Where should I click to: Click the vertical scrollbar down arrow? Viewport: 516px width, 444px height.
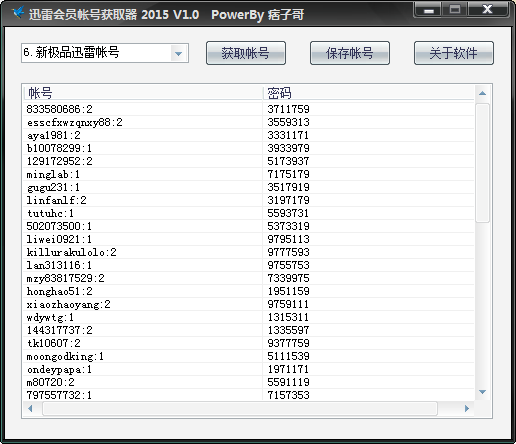[x=482, y=392]
